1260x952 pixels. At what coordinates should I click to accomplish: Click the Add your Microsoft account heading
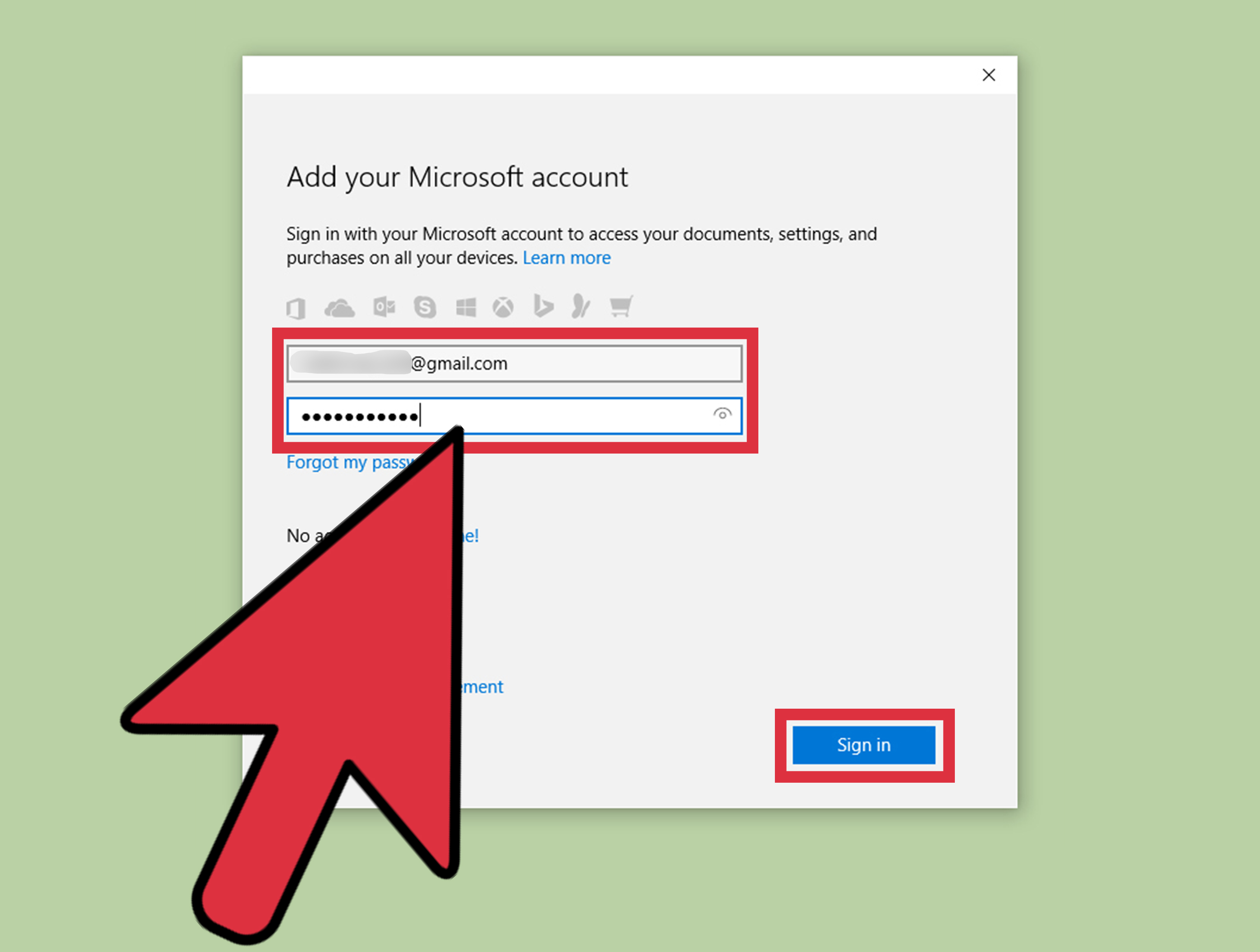[458, 178]
